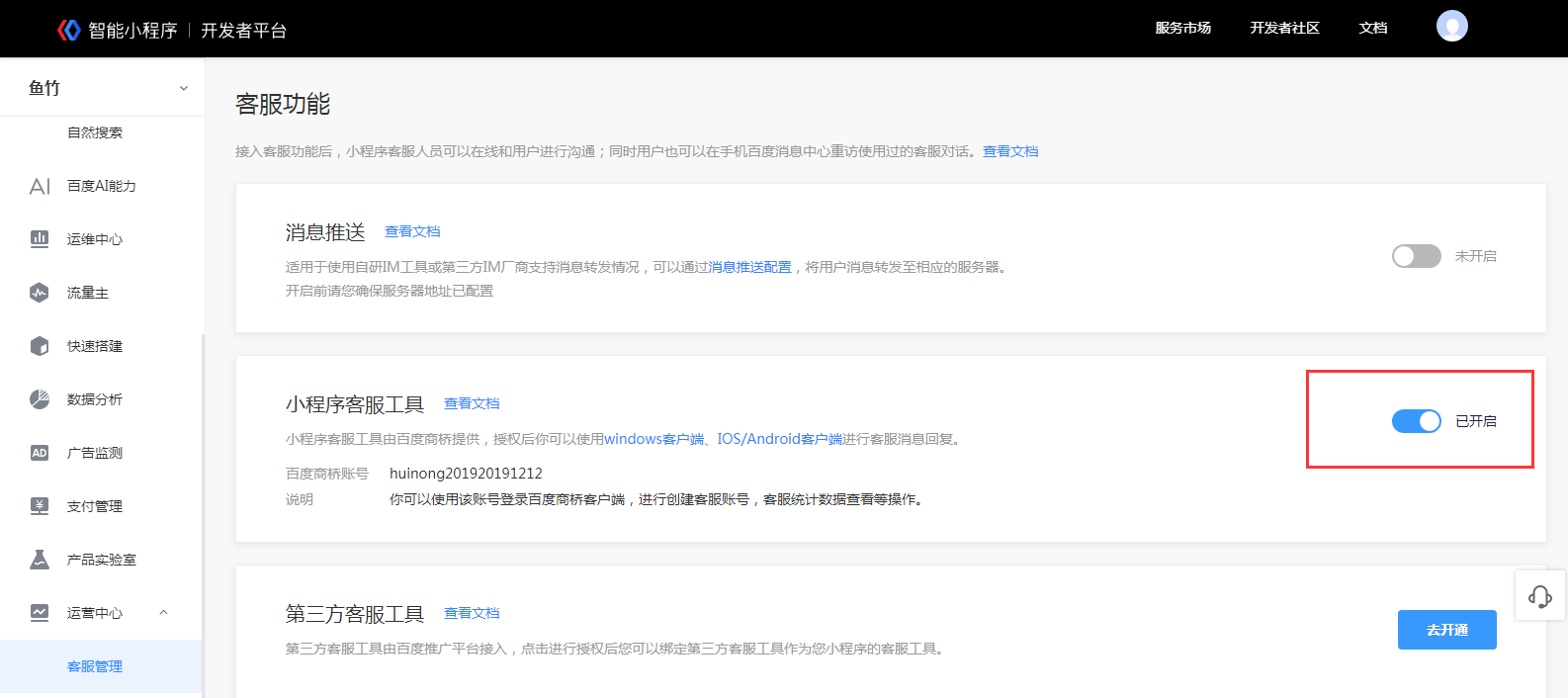1568x698 pixels.
Task: Open the floating headset support icon
Action: (x=1540, y=596)
